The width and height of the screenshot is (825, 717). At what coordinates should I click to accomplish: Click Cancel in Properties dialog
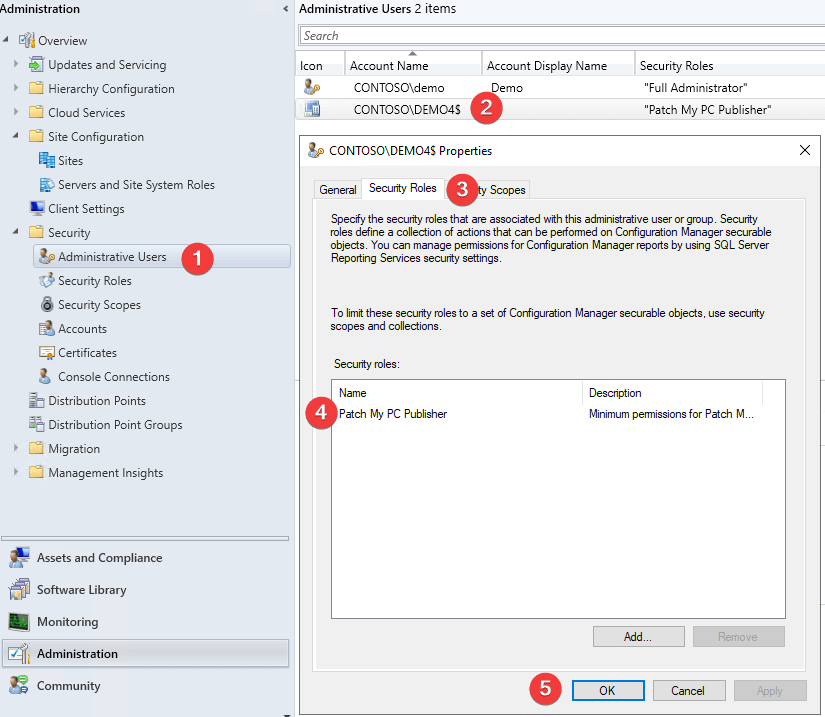point(689,690)
